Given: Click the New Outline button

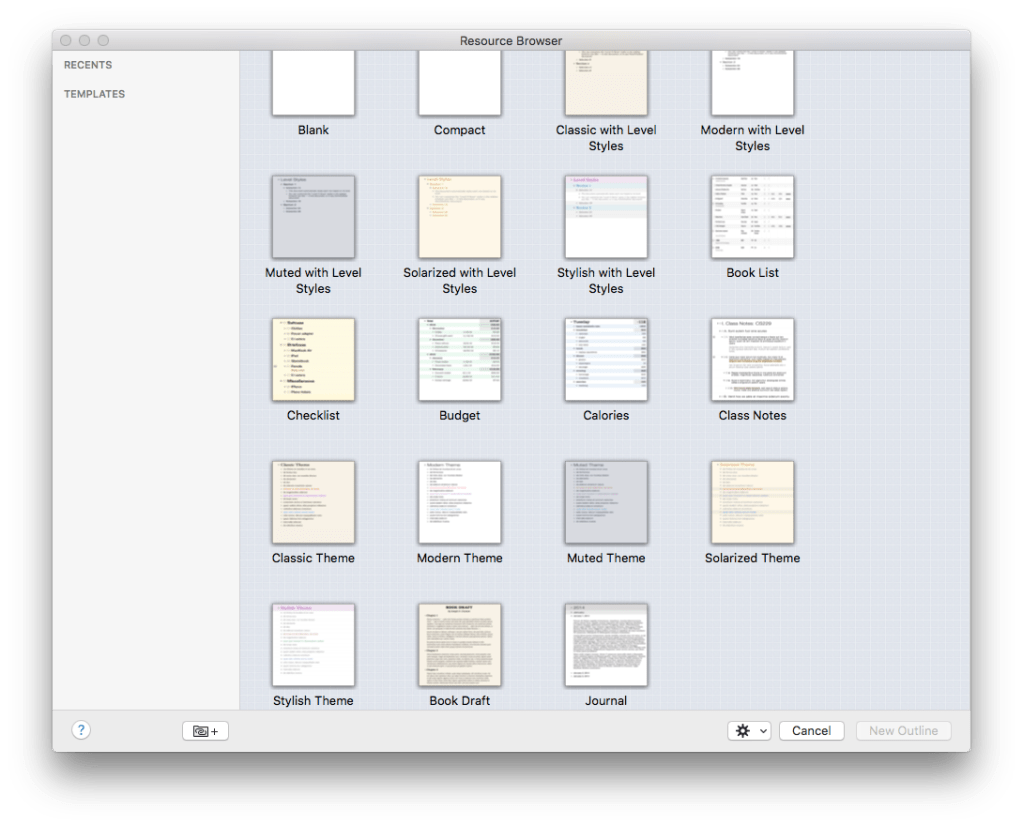Looking at the screenshot, I should pos(902,730).
